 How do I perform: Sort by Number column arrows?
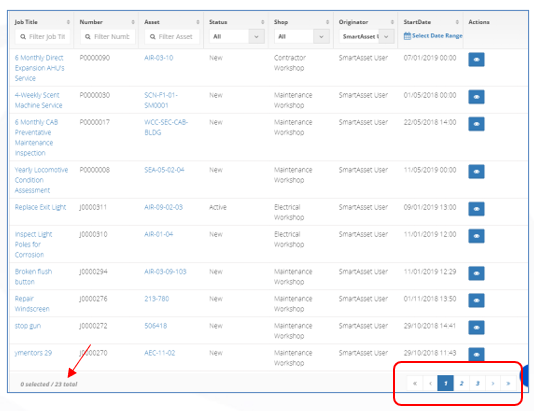pyautogui.click(x=133, y=22)
